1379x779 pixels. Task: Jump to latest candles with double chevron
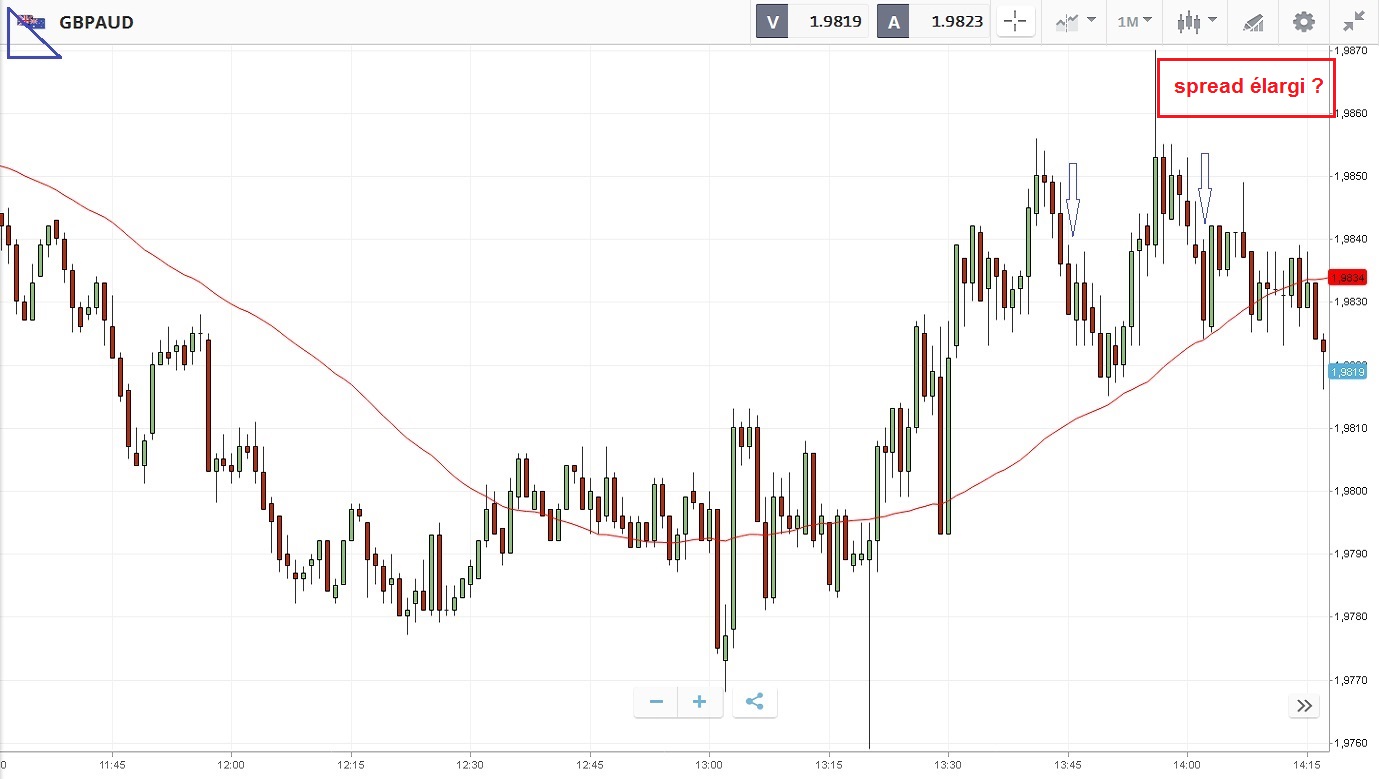point(1304,706)
